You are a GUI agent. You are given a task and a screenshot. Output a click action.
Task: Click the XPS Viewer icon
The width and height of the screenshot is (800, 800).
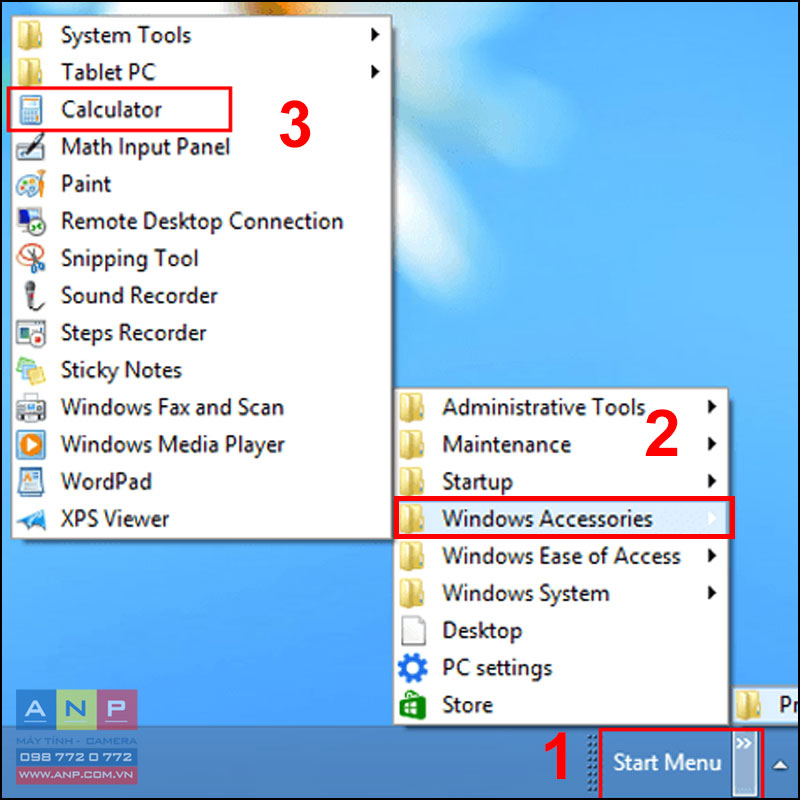click(32, 519)
